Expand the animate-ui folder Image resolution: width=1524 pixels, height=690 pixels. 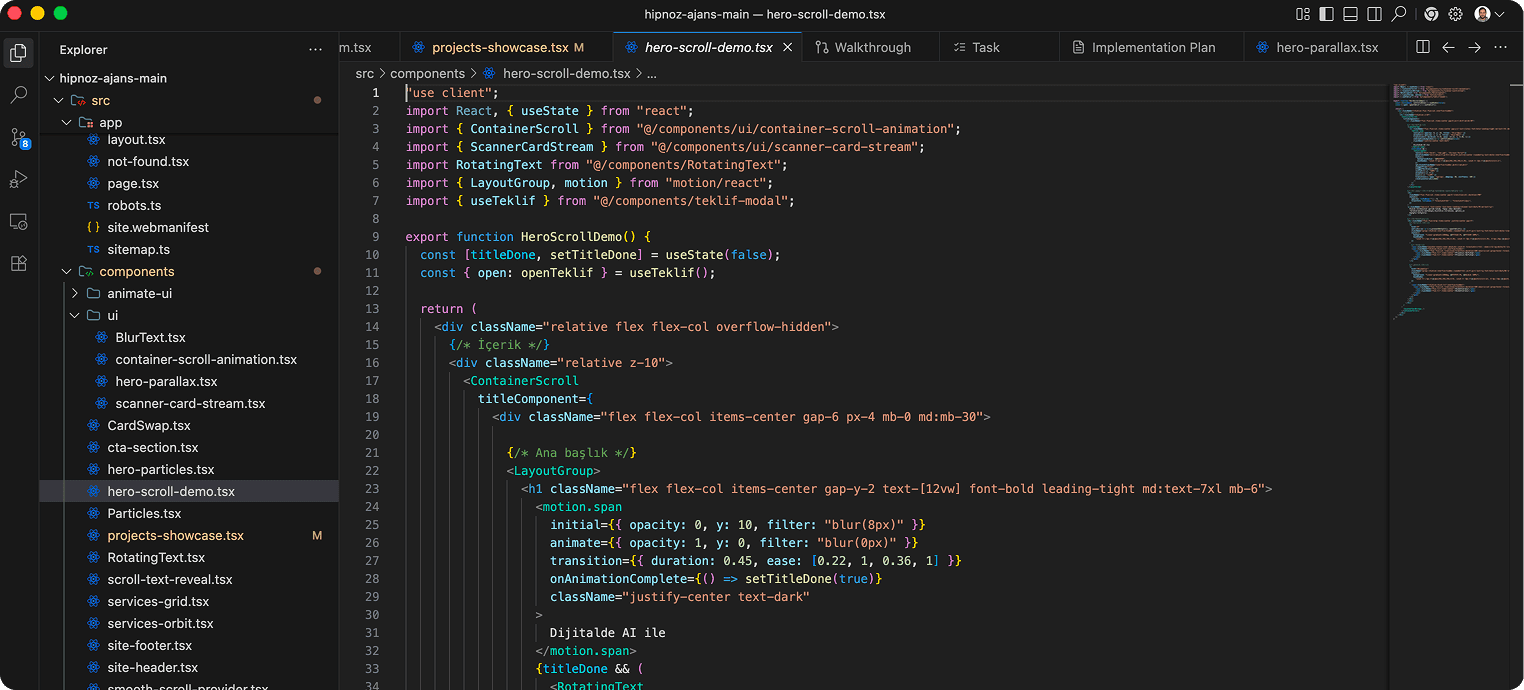[x=75, y=293]
